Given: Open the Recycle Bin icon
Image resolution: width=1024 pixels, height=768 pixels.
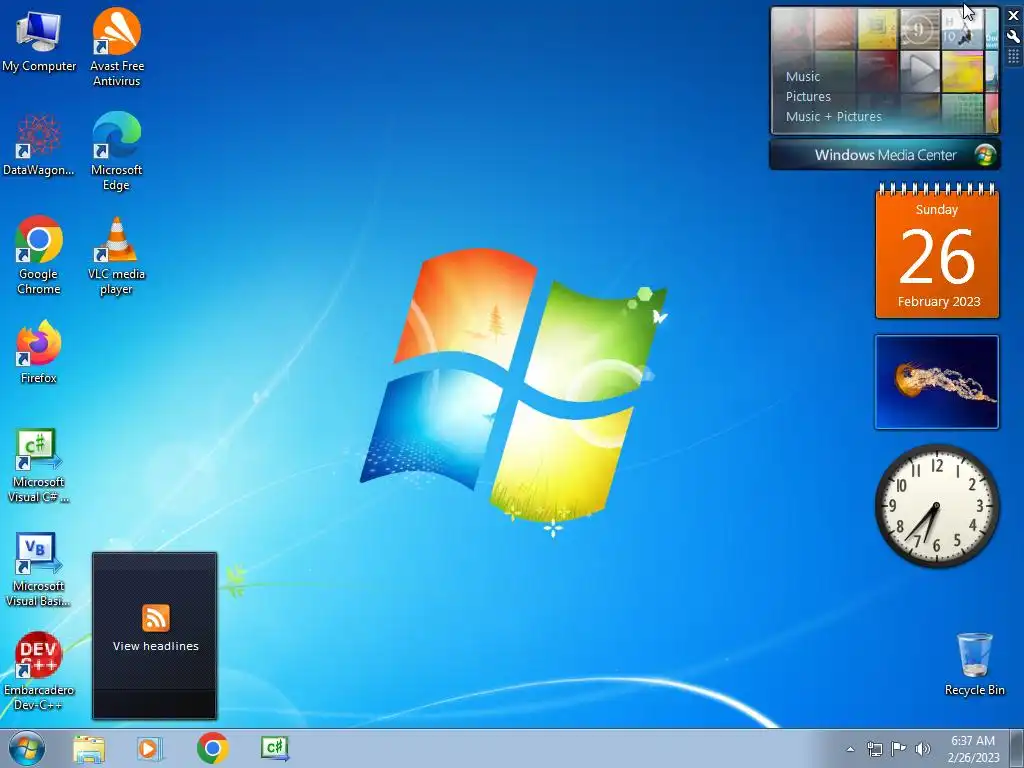Looking at the screenshot, I should click(x=974, y=664).
